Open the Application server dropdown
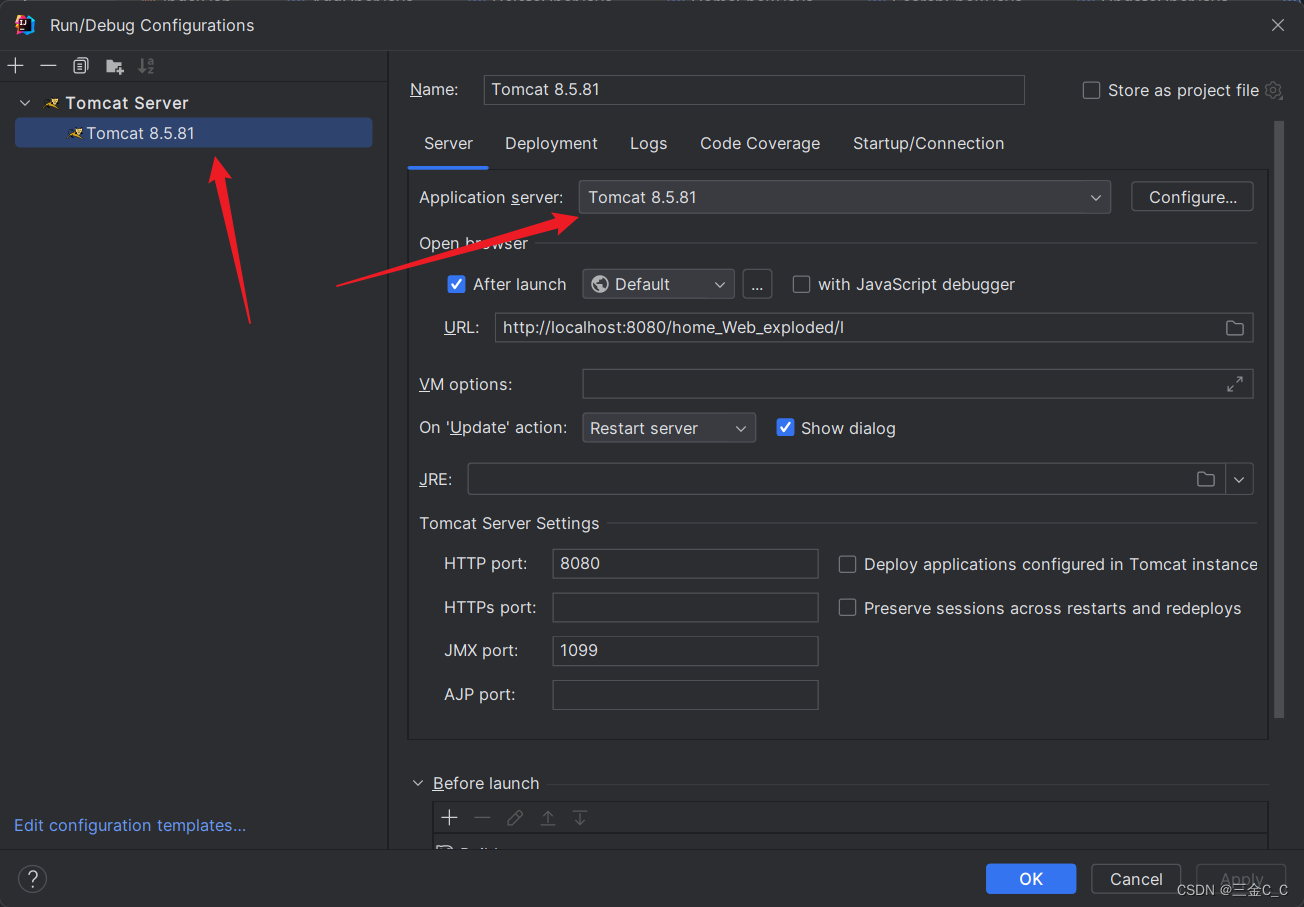The image size is (1304, 907). point(845,197)
